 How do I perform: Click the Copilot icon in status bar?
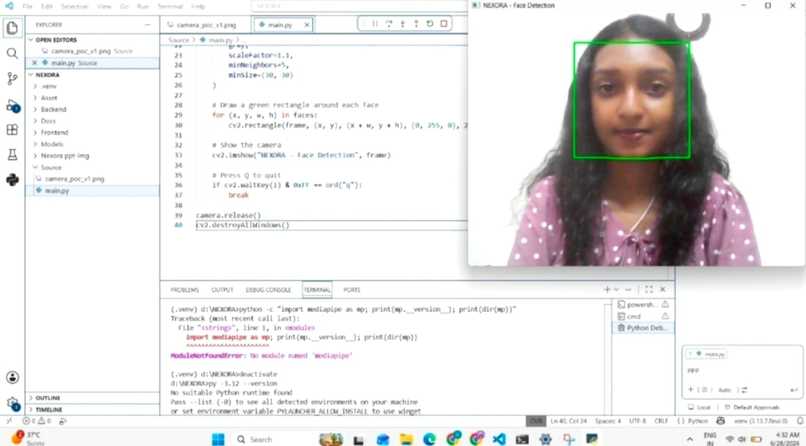point(721,421)
